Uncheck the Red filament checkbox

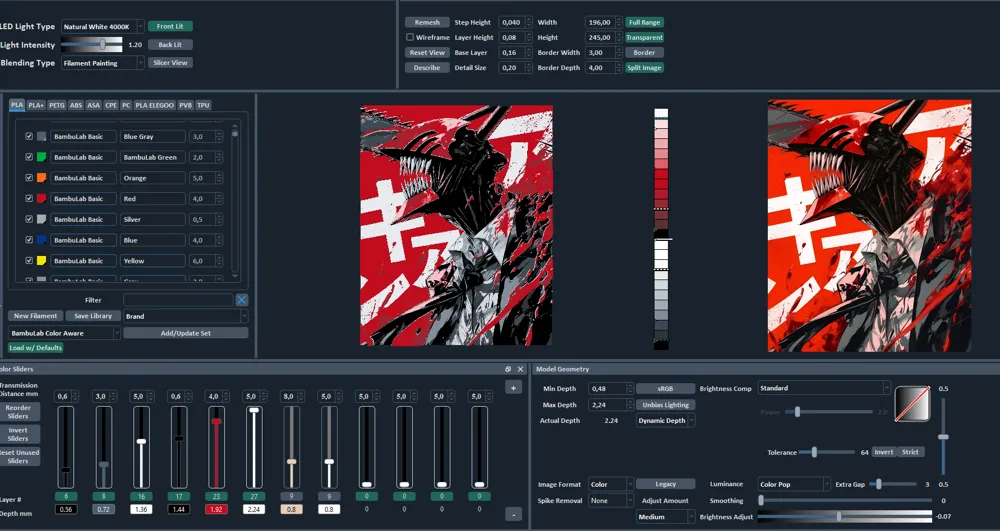[29, 198]
